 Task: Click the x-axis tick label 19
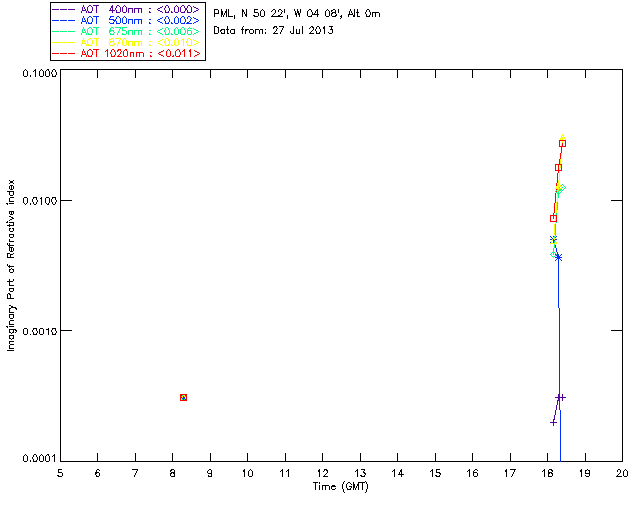tap(585, 474)
